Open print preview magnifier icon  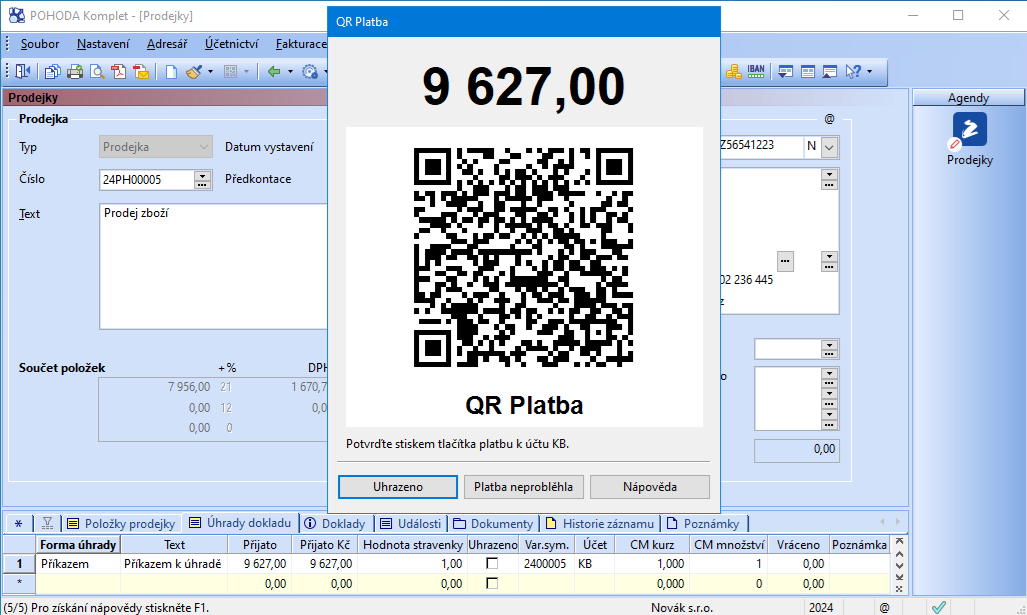pos(97,71)
